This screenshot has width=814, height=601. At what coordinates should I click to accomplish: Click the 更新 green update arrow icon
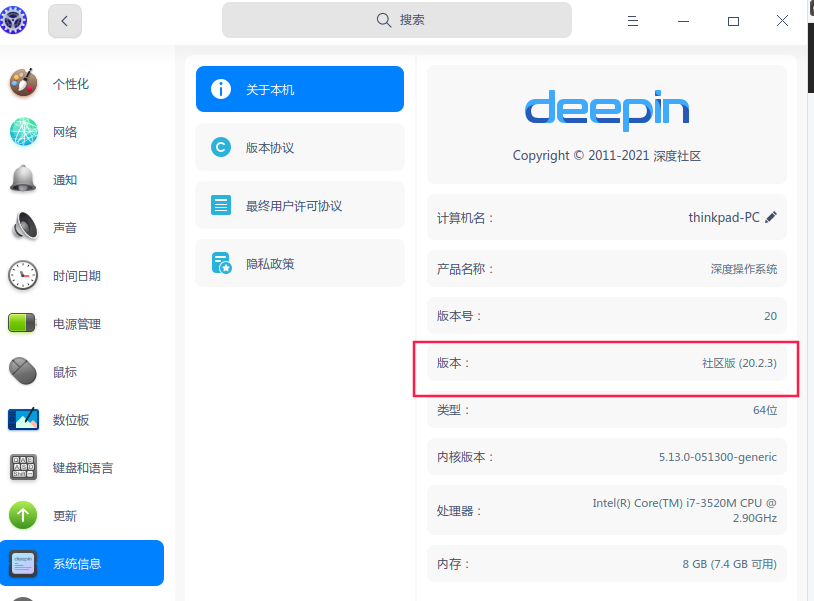23,515
